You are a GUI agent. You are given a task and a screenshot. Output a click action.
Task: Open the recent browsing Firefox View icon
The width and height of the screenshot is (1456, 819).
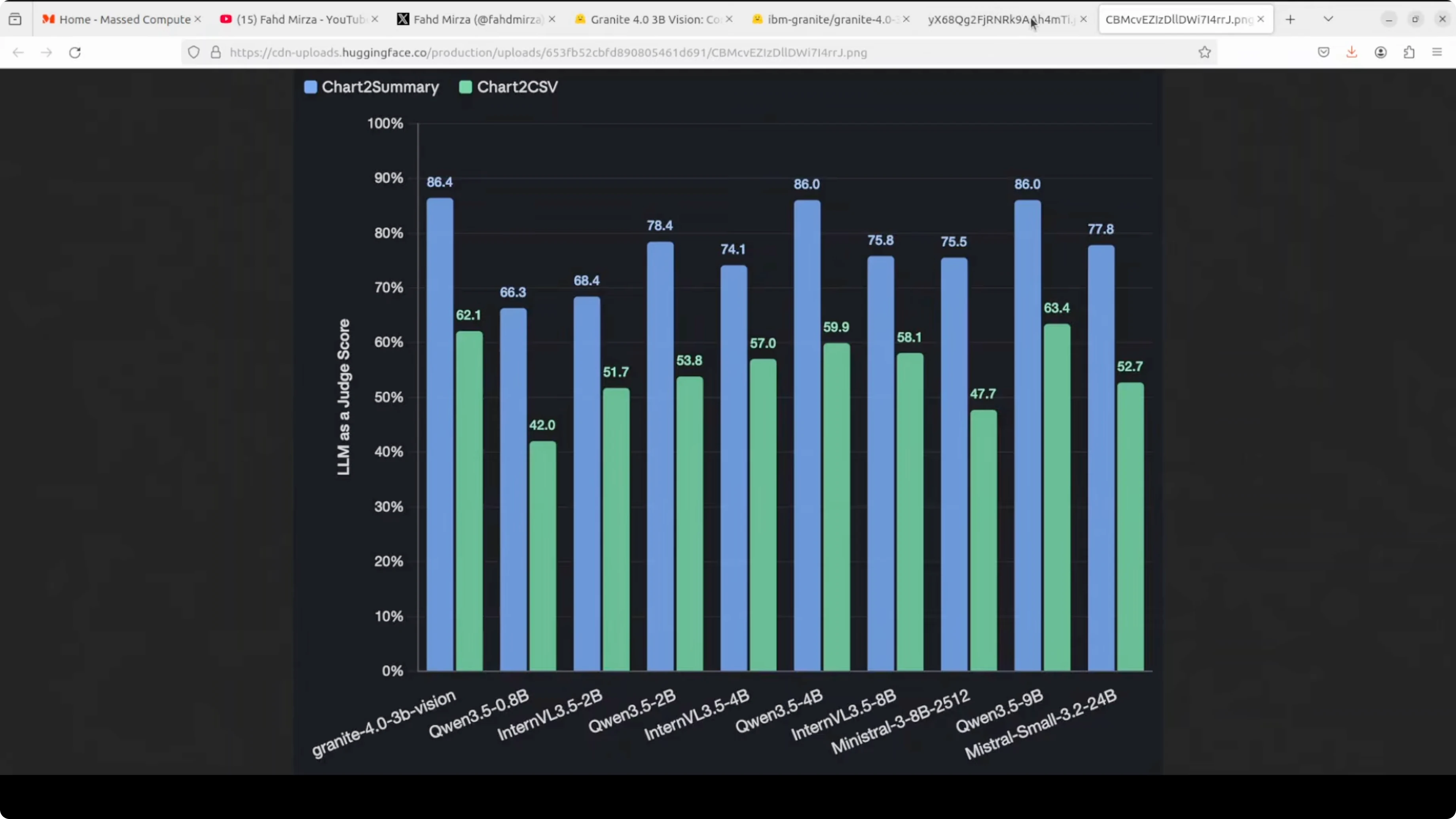pyautogui.click(x=15, y=19)
